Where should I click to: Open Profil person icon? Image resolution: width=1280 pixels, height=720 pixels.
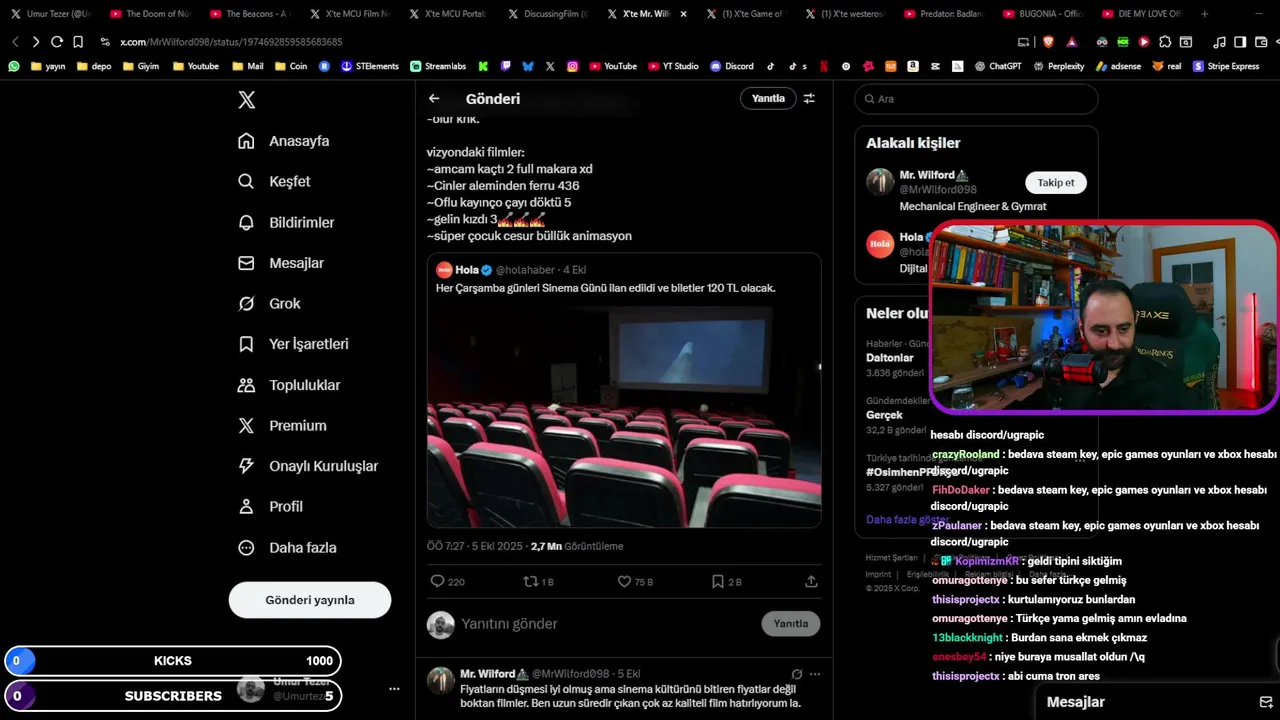tap(246, 507)
